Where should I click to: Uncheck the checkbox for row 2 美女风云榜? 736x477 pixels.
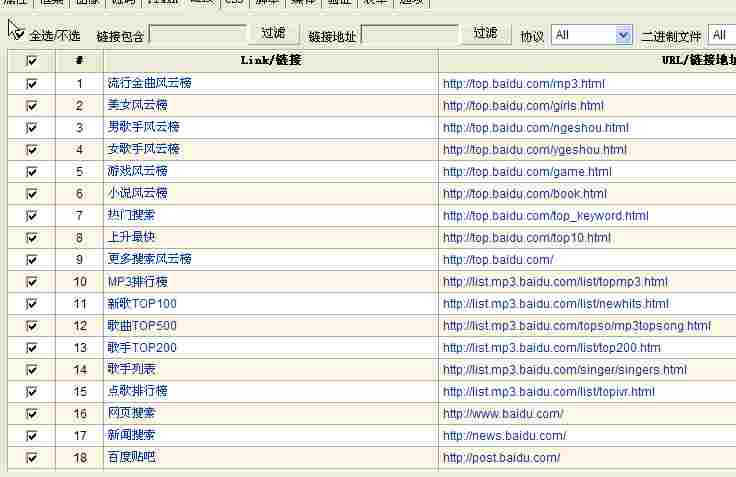tap(31, 106)
